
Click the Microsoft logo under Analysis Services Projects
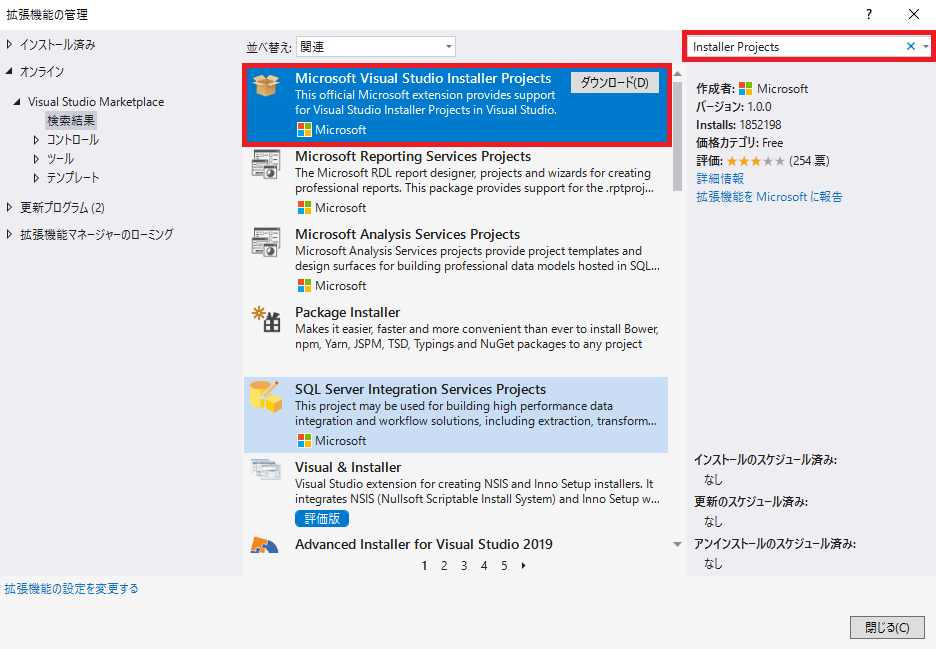(304, 285)
